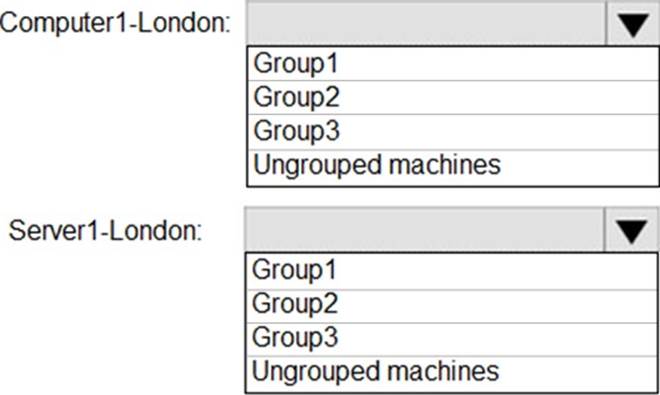Viewport: 660px width, 395px height.
Task: Pick the last option in Server1-London list
Action: coord(452,374)
